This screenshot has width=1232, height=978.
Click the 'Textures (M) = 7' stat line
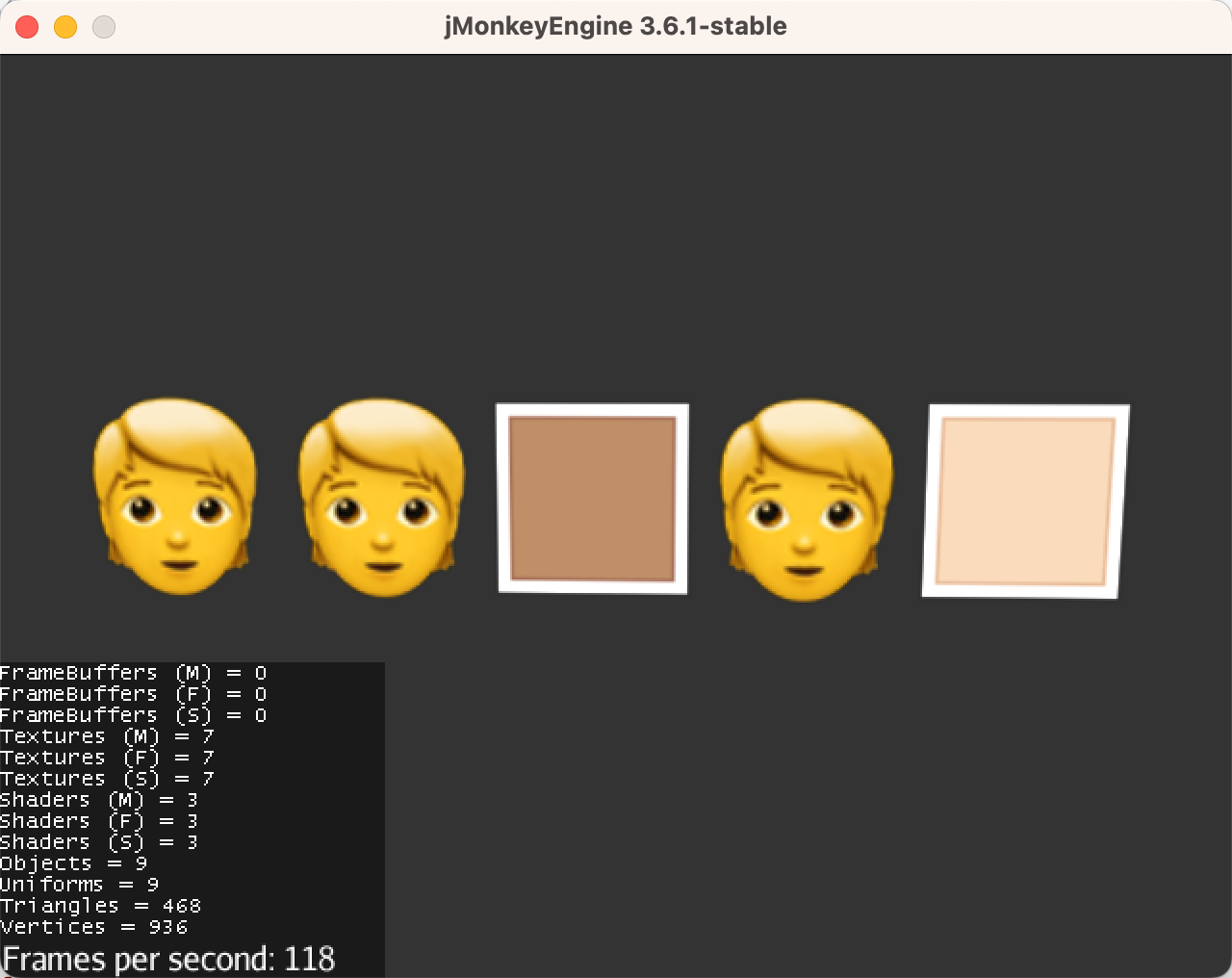coord(108,736)
